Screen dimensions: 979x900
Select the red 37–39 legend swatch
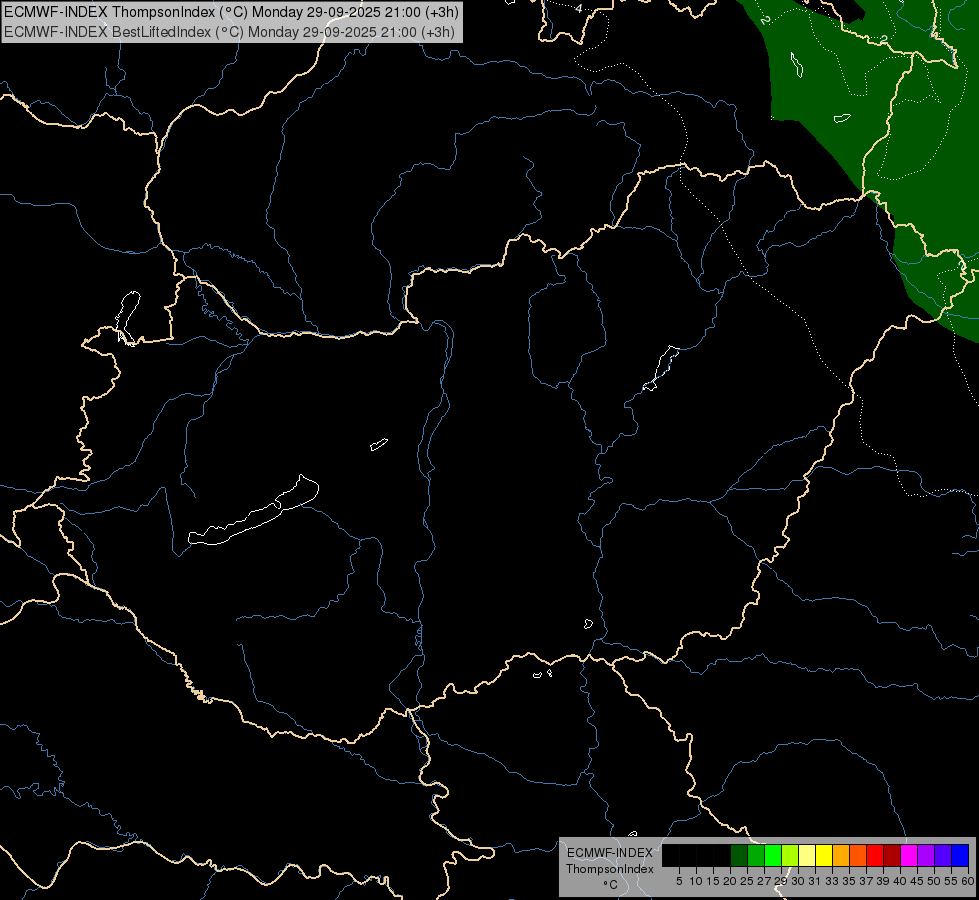[x=875, y=855]
